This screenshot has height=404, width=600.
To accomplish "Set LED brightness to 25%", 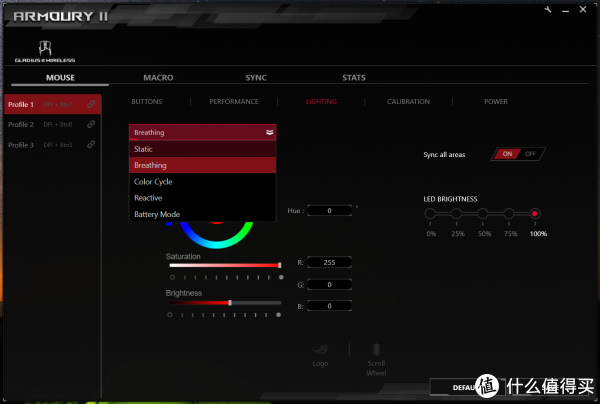I will pyautogui.click(x=456, y=213).
